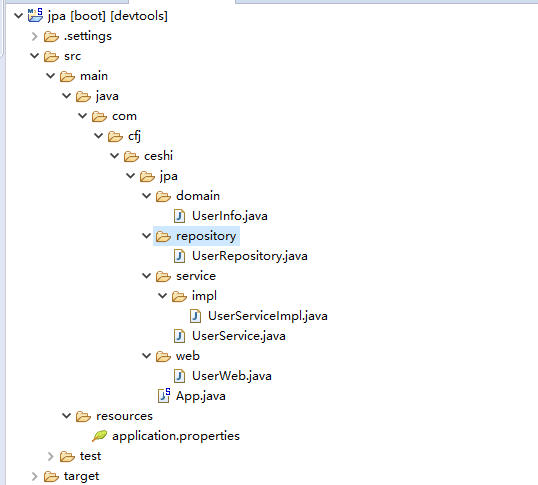Select the UserServiceImpl.java label
Image resolution: width=538 pixels, height=485 pixels.
click(x=268, y=316)
